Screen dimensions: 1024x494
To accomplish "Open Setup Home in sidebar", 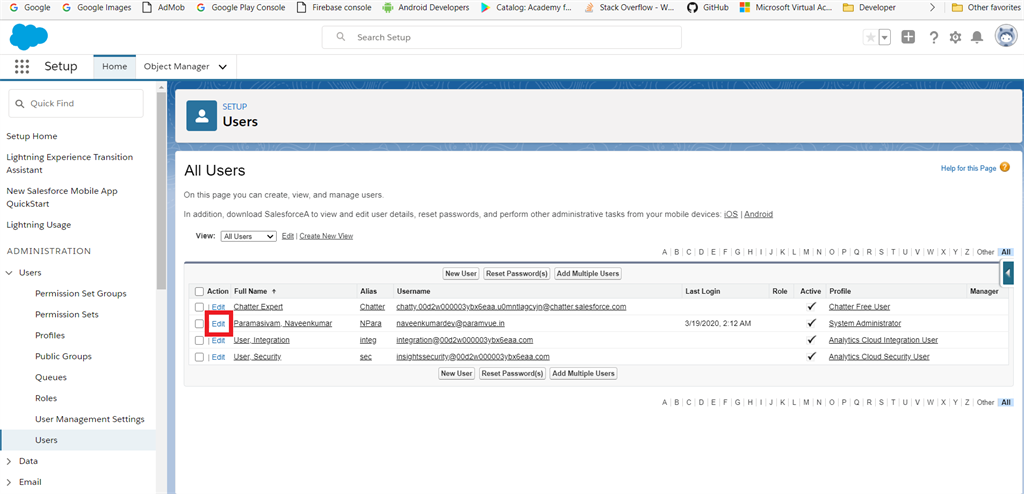I will tap(31, 136).
